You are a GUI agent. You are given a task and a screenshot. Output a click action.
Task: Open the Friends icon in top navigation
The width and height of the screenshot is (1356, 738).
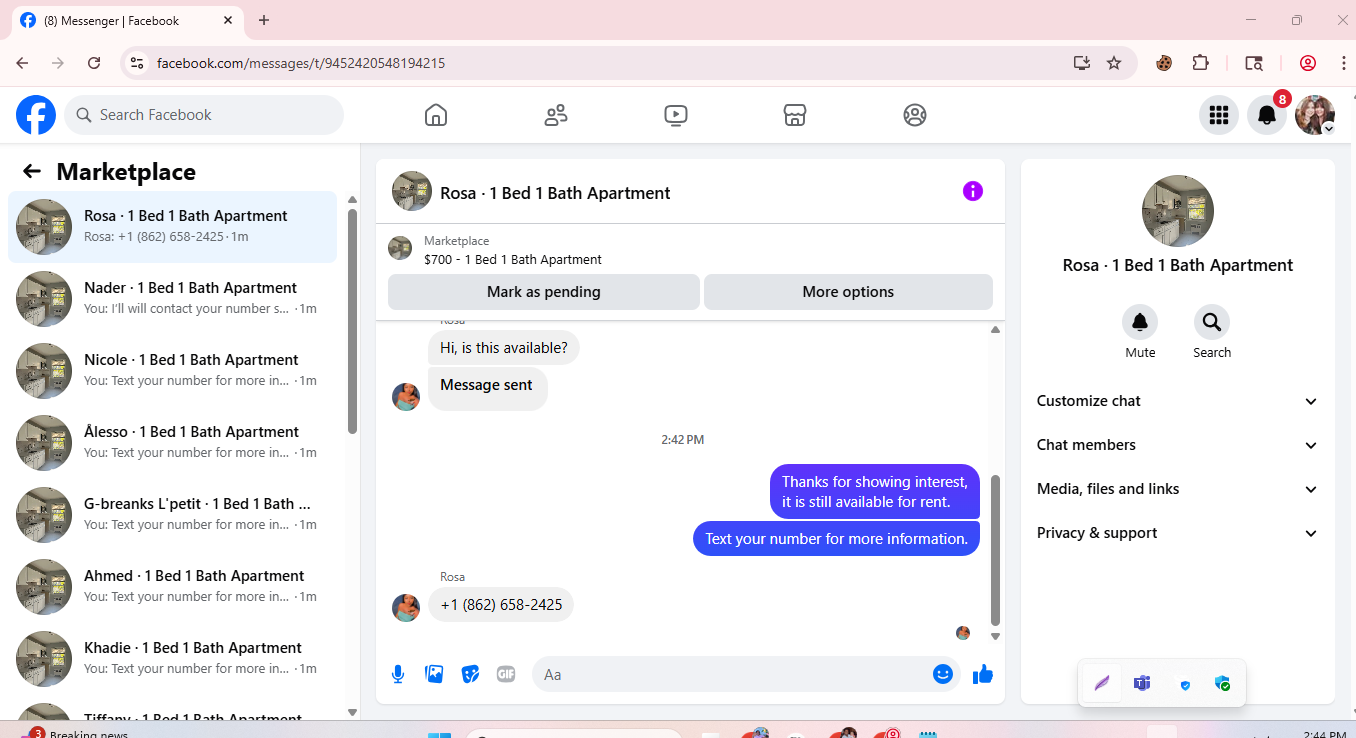(556, 115)
